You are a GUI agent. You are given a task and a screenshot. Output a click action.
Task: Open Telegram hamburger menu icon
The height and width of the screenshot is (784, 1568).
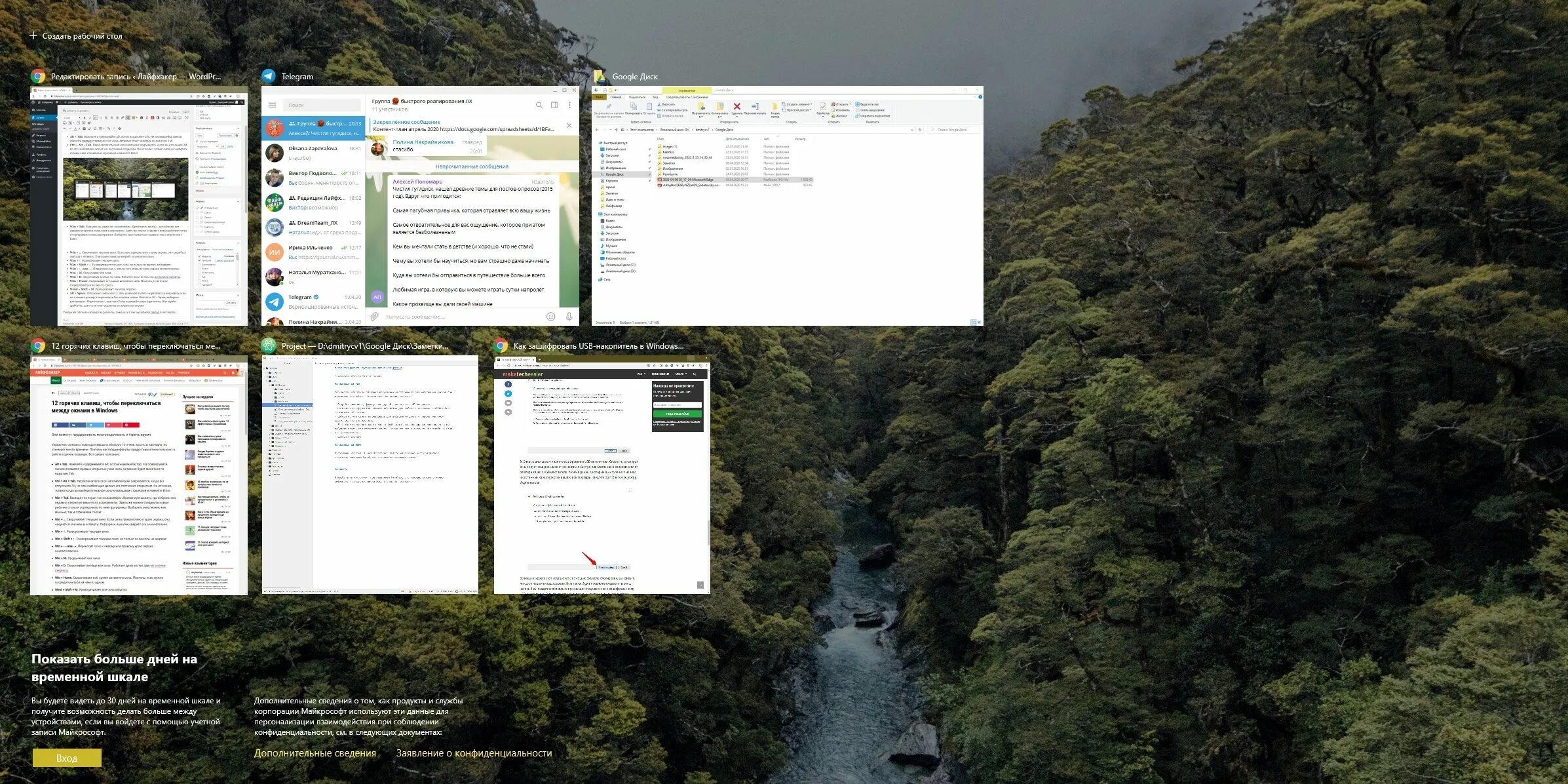click(272, 105)
